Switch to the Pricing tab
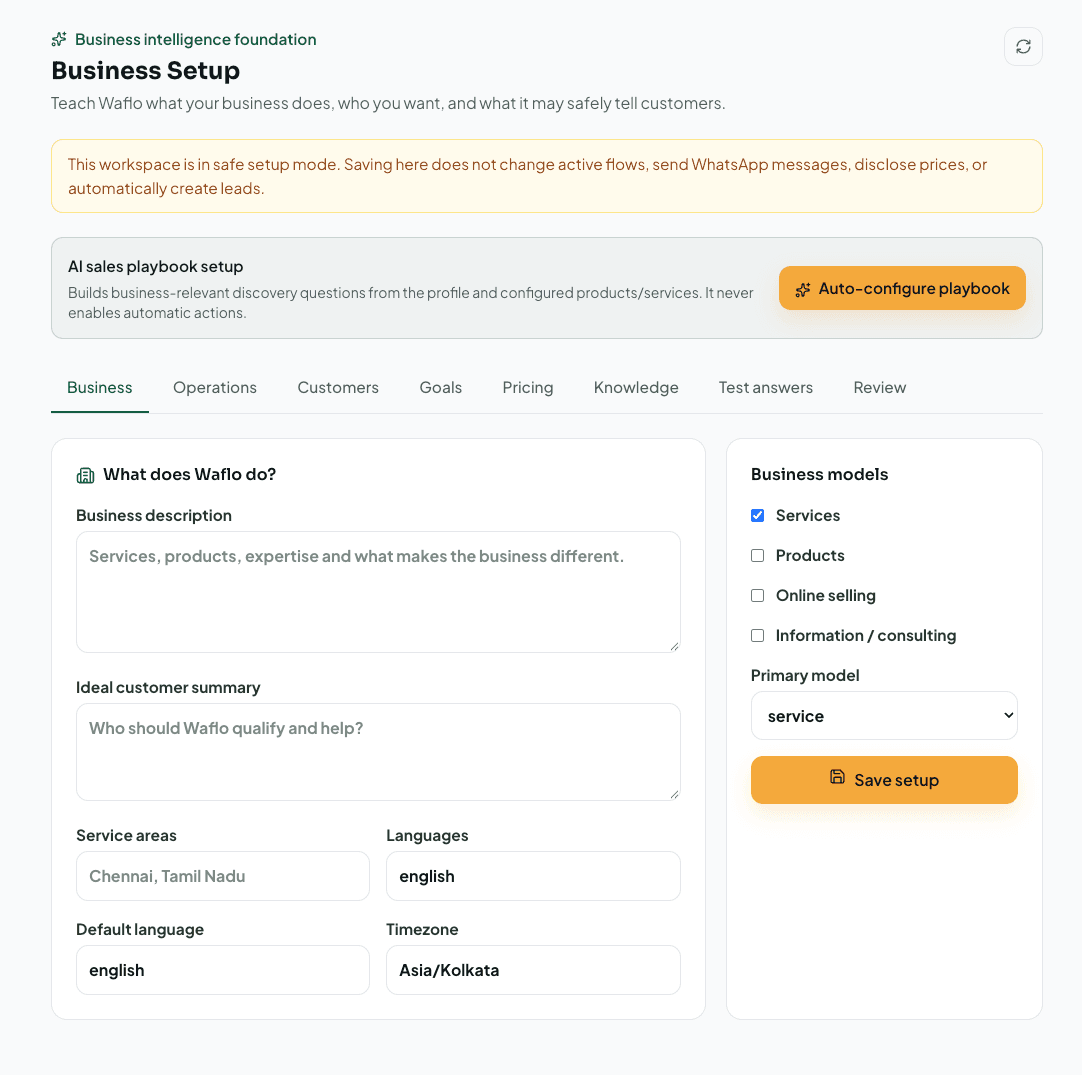This screenshot has width=1082, height=1075. coord(528,388)
